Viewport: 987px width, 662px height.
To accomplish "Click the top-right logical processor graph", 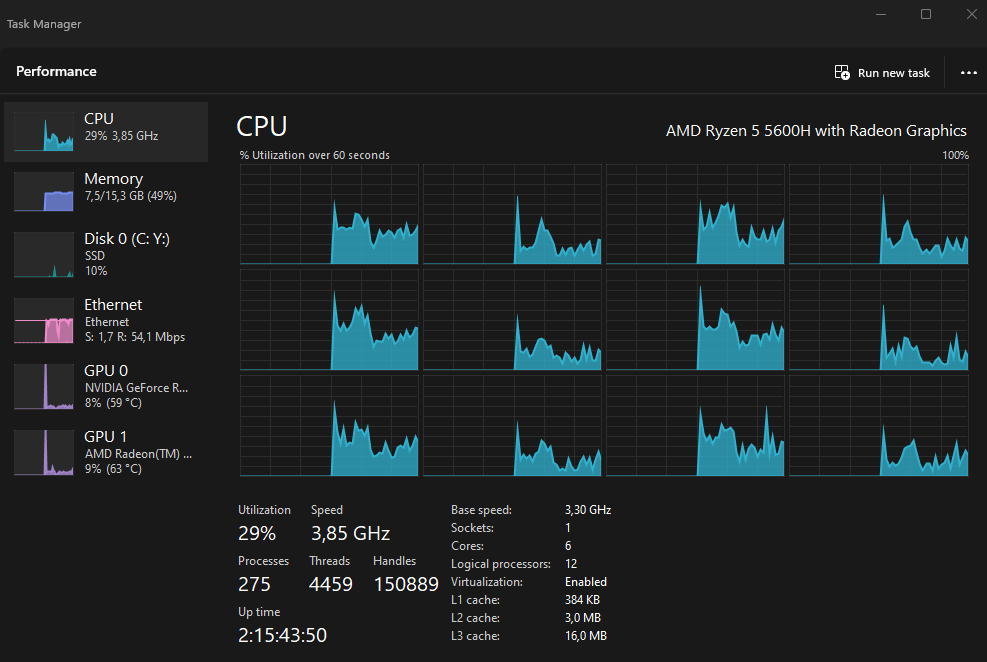I will 878,215.
